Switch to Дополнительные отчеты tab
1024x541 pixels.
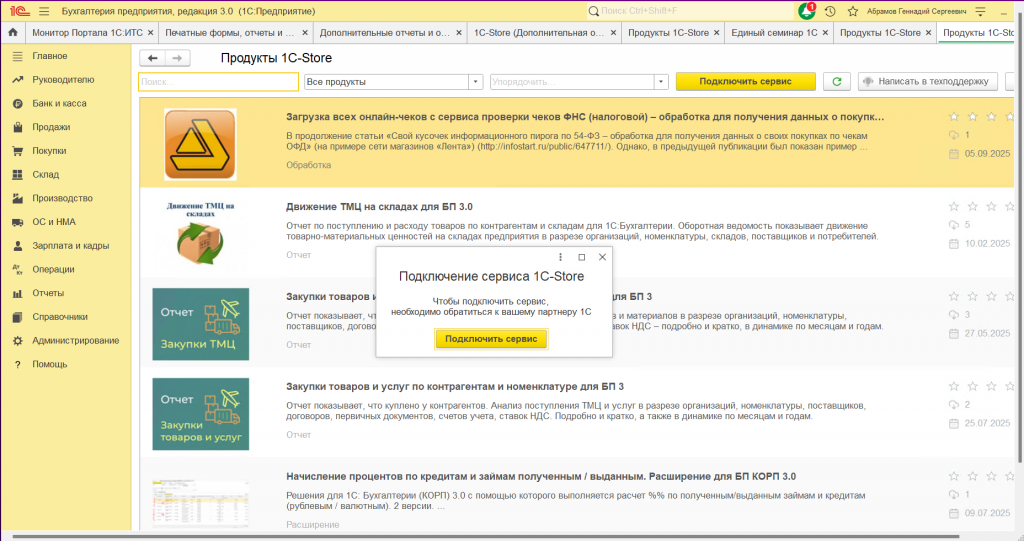pos(385,33)
